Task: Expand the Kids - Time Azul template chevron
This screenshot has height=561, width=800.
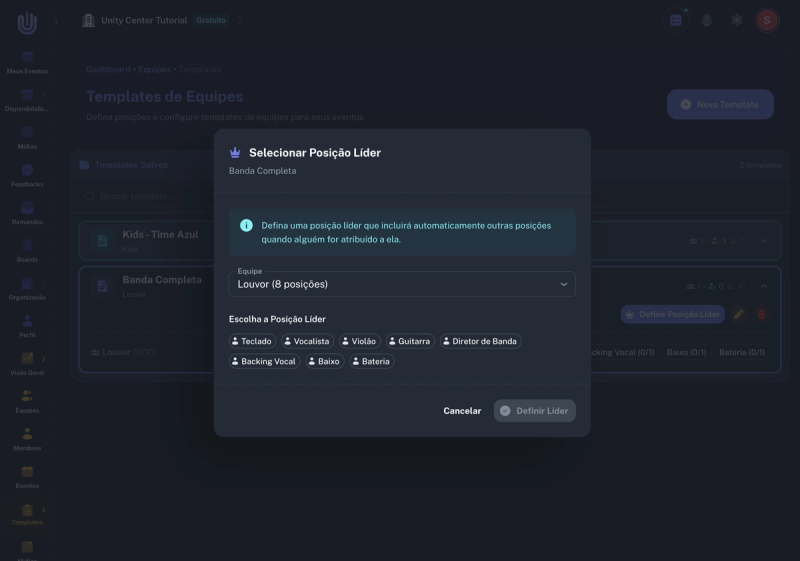Action: click(763, 241)
